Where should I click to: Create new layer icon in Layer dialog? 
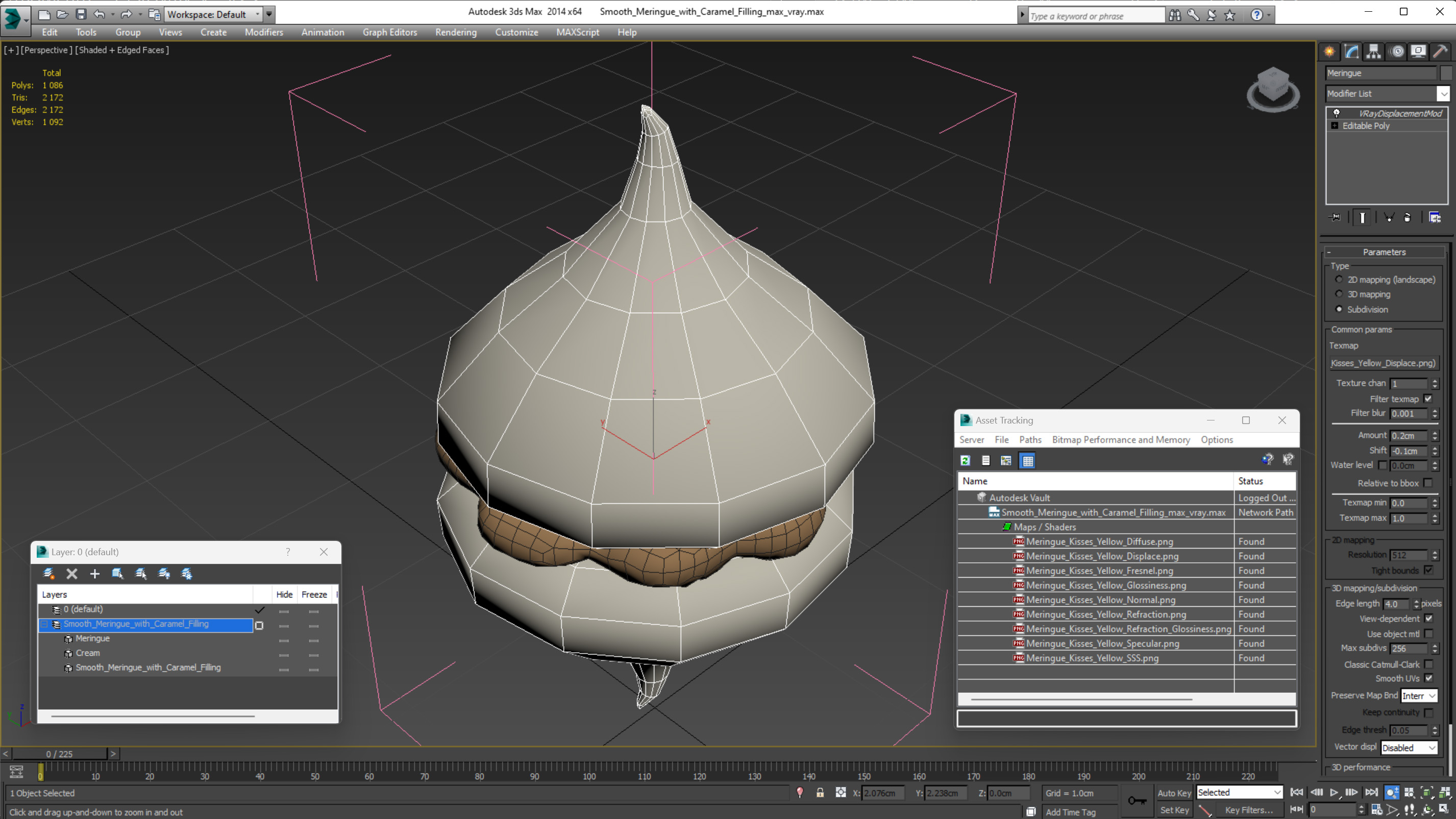(x=48, y=574)
